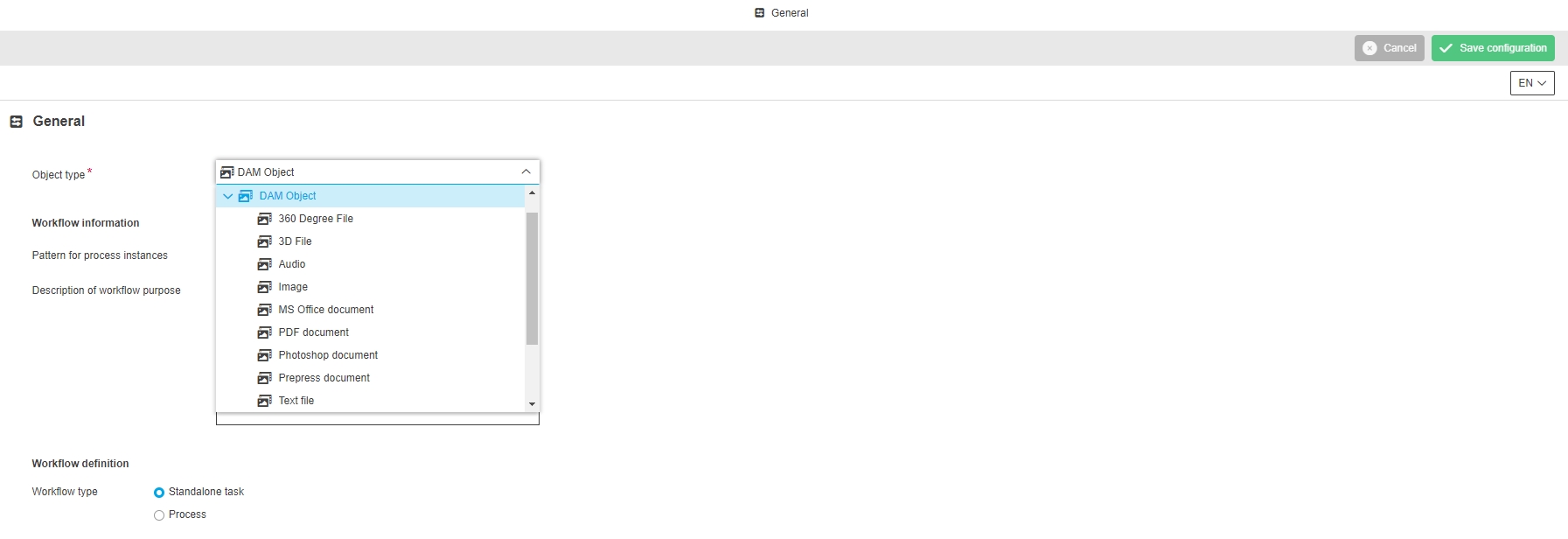1568x539 pixels.
Task: Click the dropdown list scrollbar thumb
Action: (x=532, y=278)
